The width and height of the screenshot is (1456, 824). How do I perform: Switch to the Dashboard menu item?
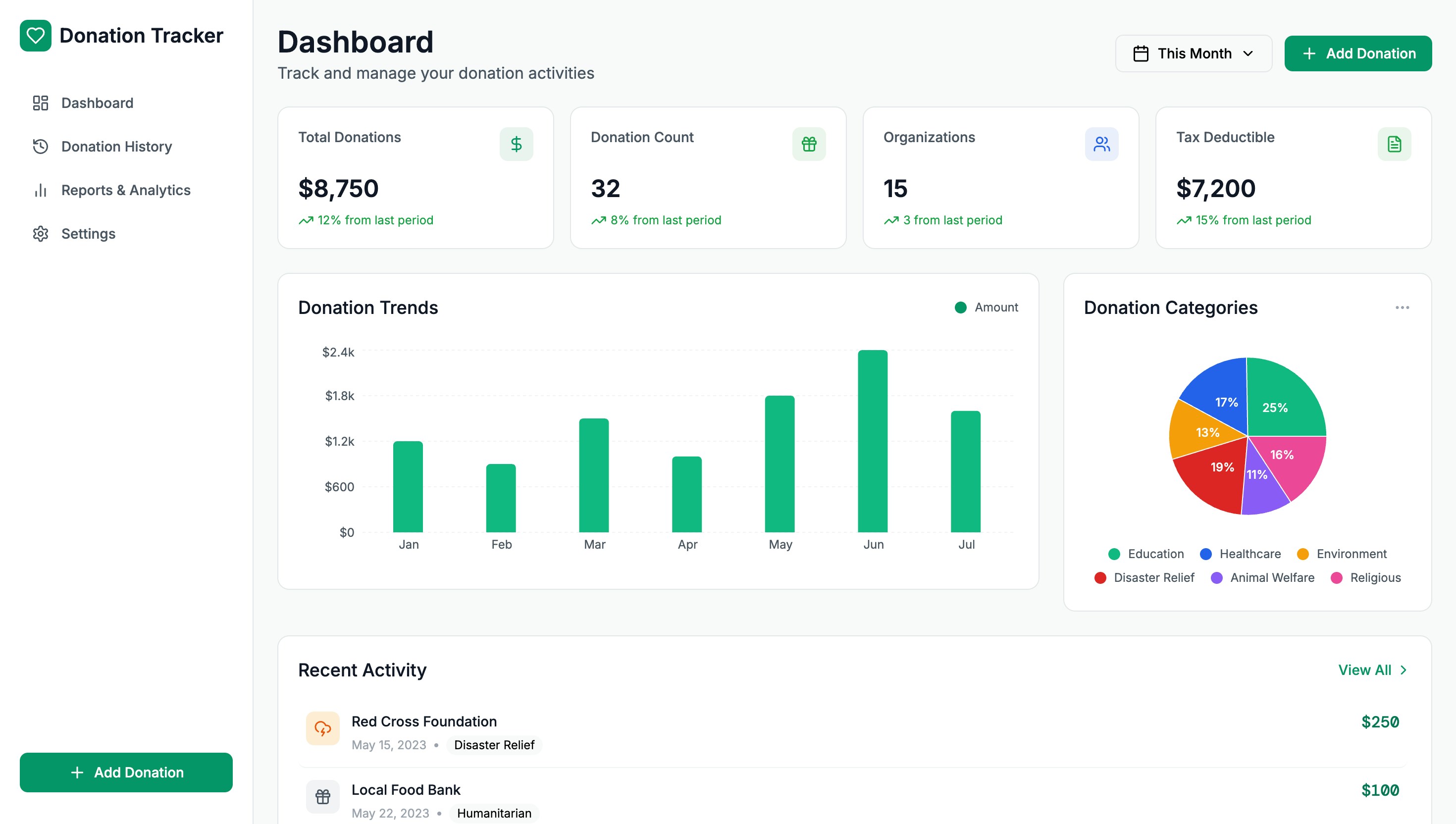coord(97,103)
